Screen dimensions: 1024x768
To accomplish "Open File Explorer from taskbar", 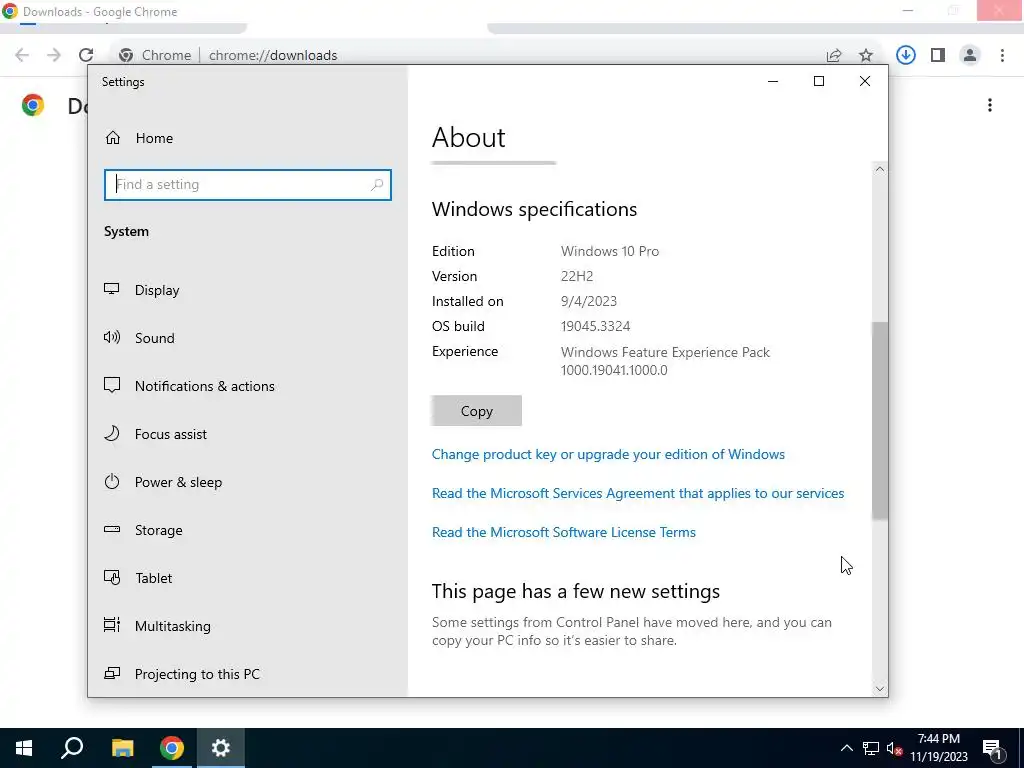I will click(x=122, y=748).
